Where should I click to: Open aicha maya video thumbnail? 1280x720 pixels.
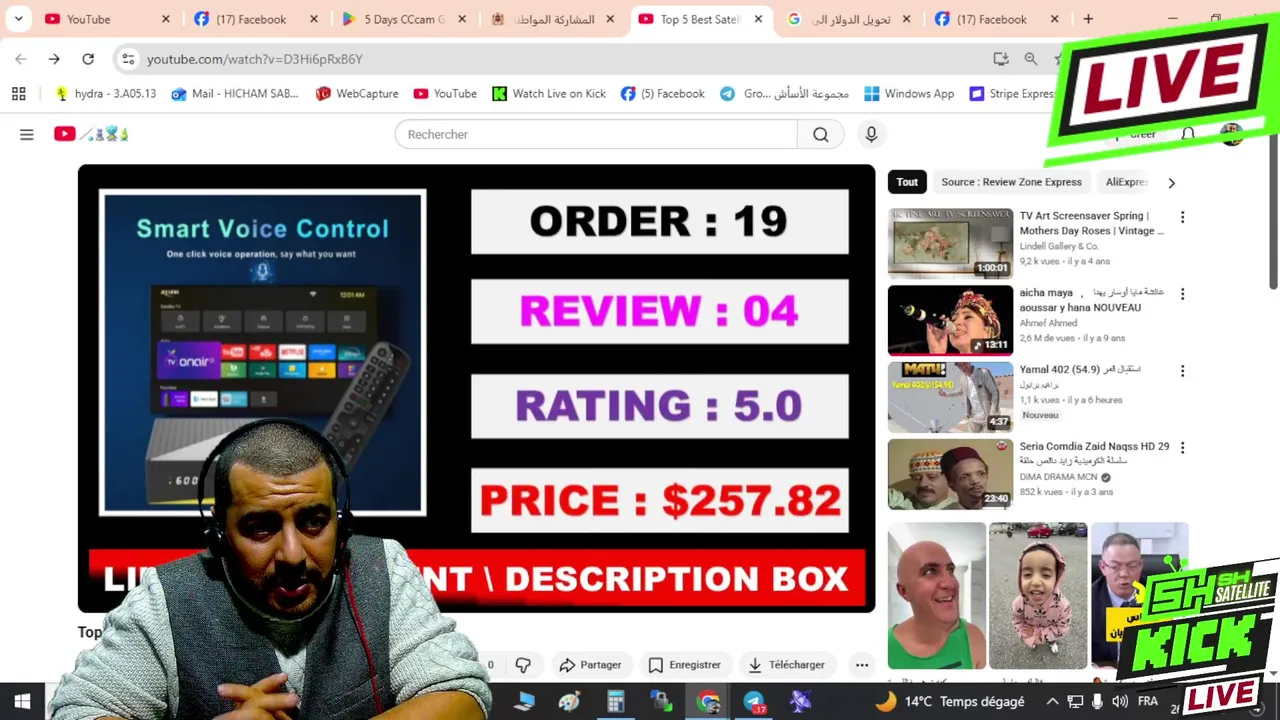(x=950, y=320)
